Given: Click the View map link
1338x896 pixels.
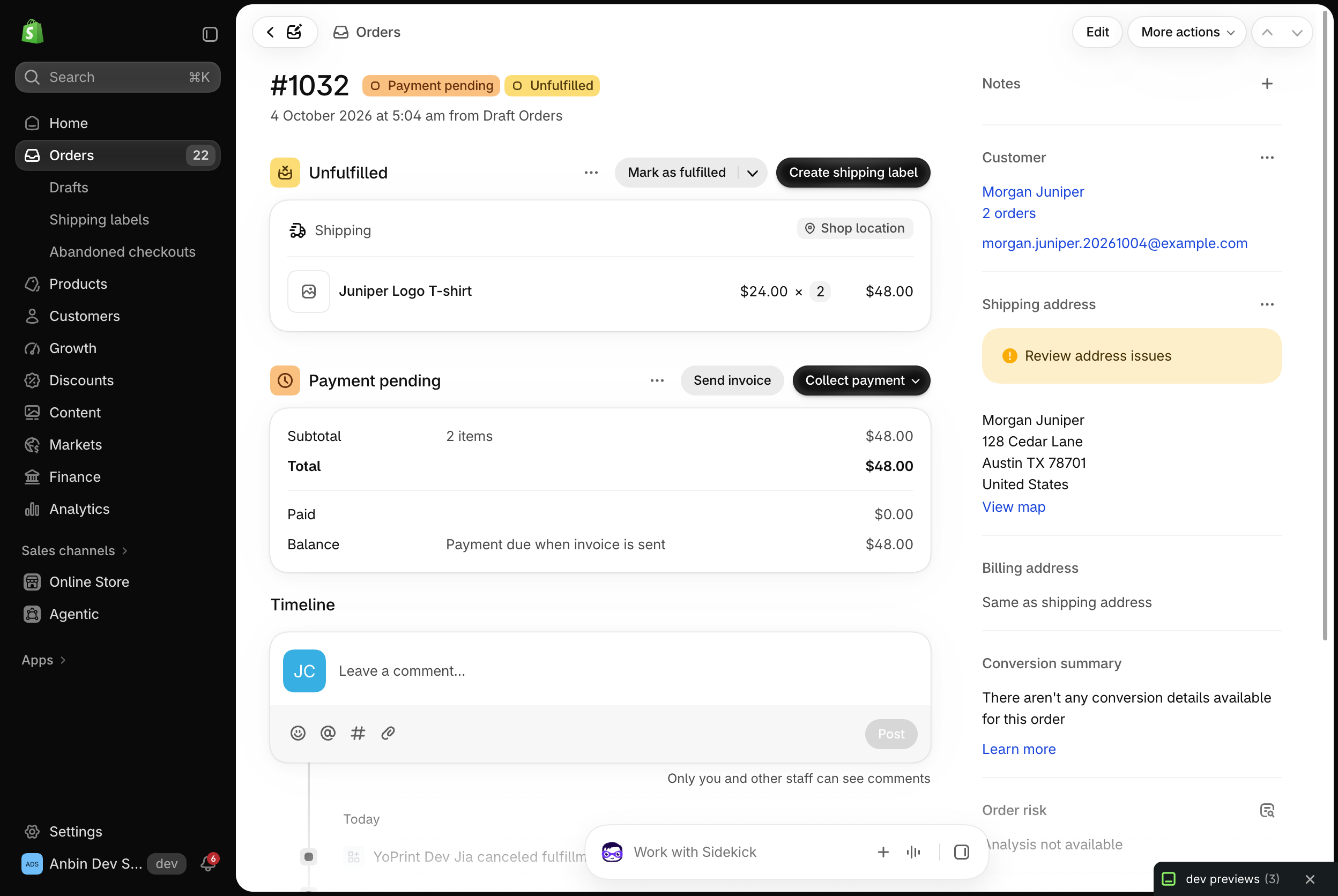Looking at the screenshot, I should pyautogui.click(x=1013, y=507).
